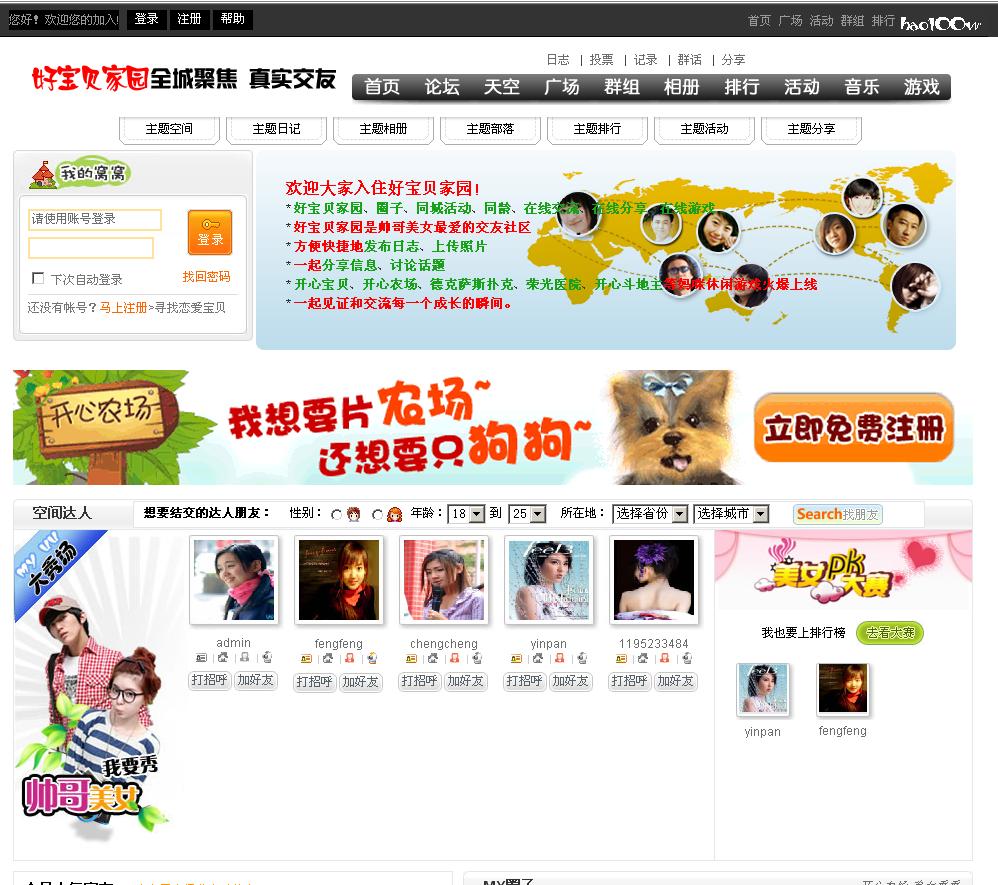The image size is (998, 885).
Task: Click the female face gender icon
Action: tap(395, 514)
